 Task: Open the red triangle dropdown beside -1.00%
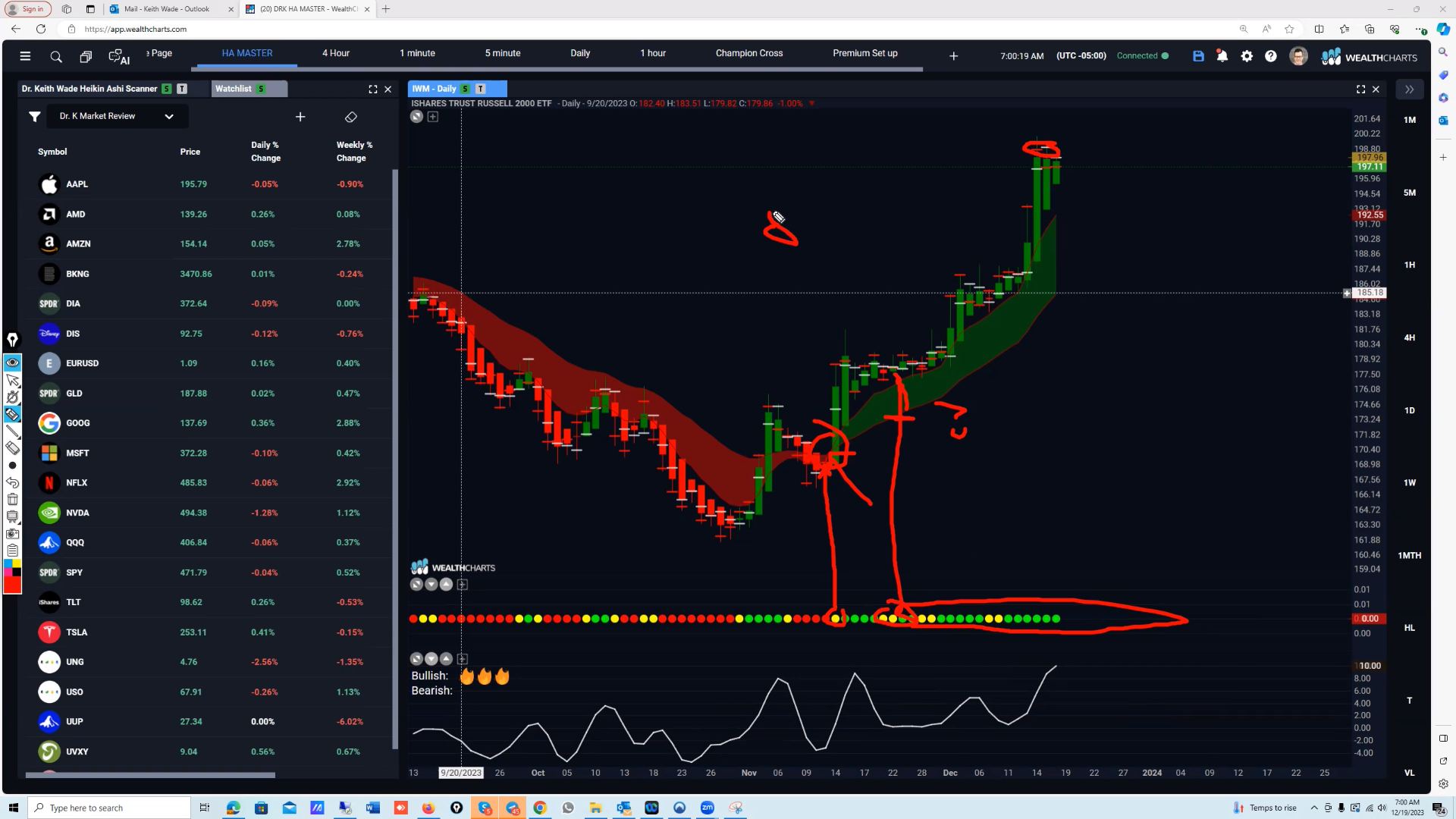(x=811, y=104)
